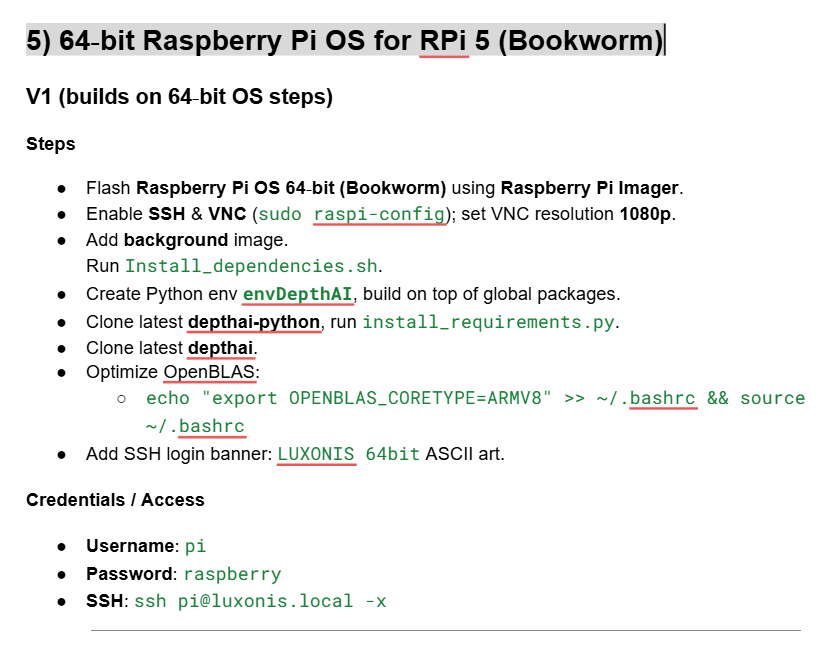Open the depthai-python link
Screen dimensions: 835x665
click(x=254, y=322)
